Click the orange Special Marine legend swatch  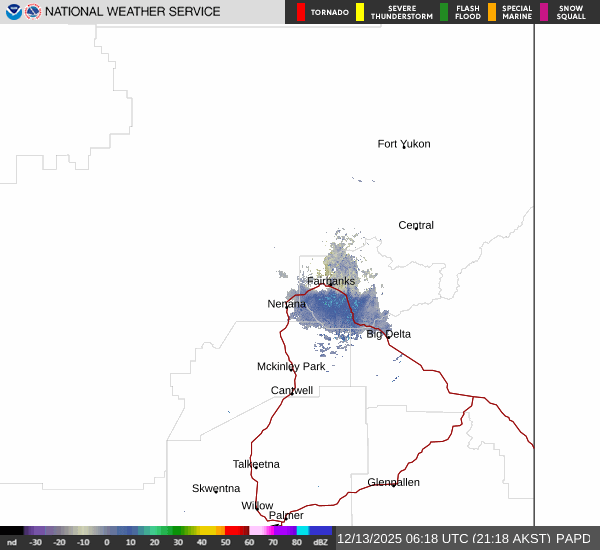click(492, 12)
